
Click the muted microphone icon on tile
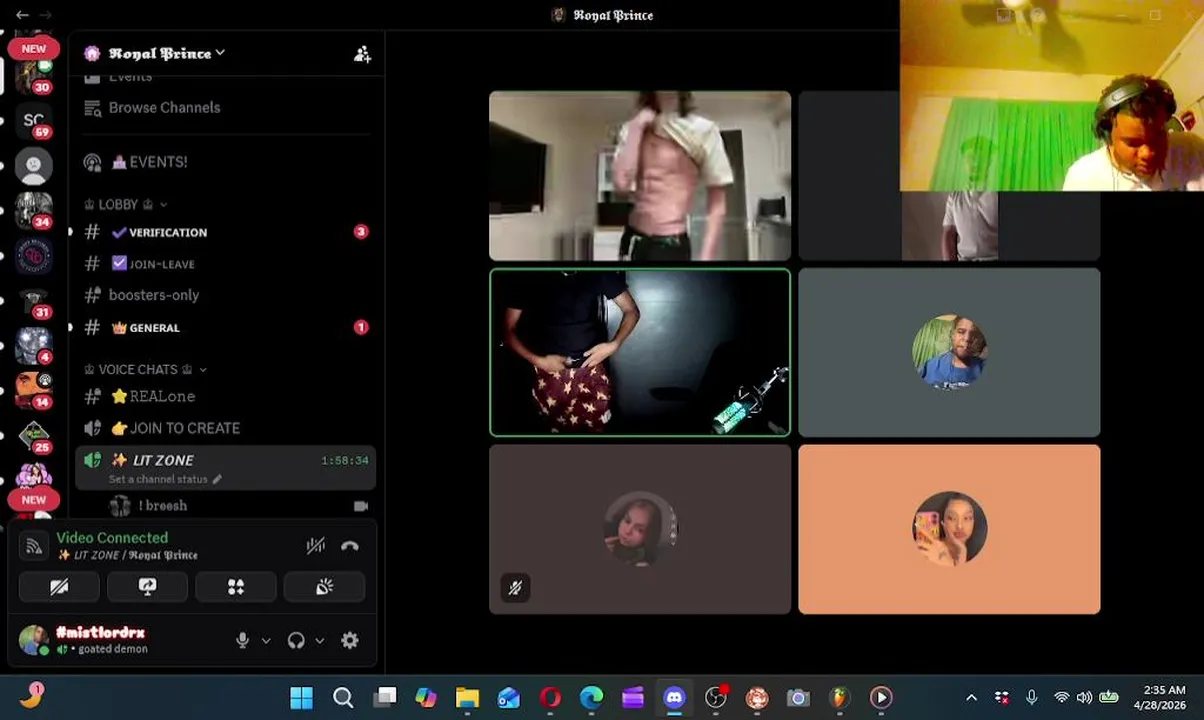click(515, 588)
